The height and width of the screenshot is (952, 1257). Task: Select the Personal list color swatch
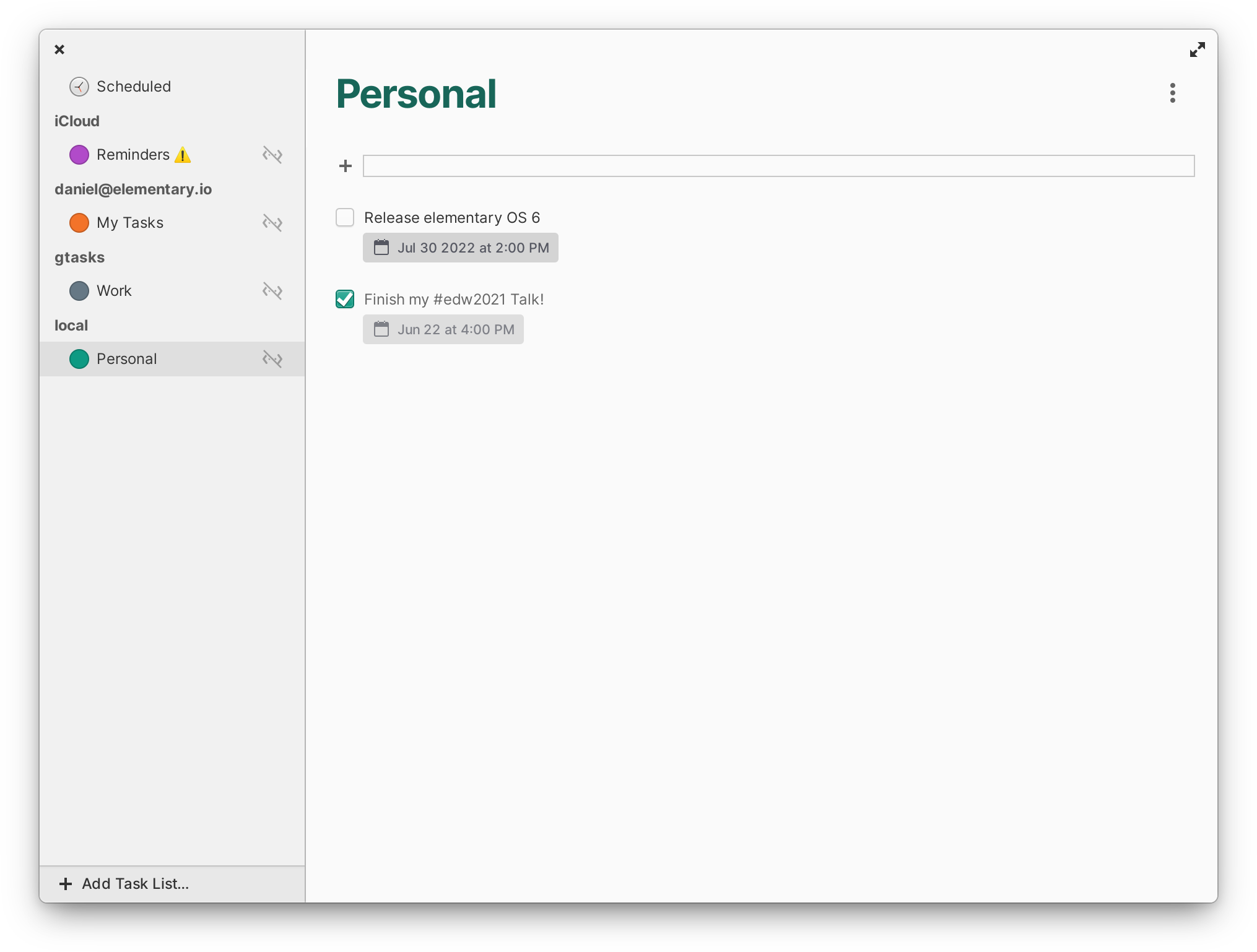pyautogui.click(x=80, y=358)
